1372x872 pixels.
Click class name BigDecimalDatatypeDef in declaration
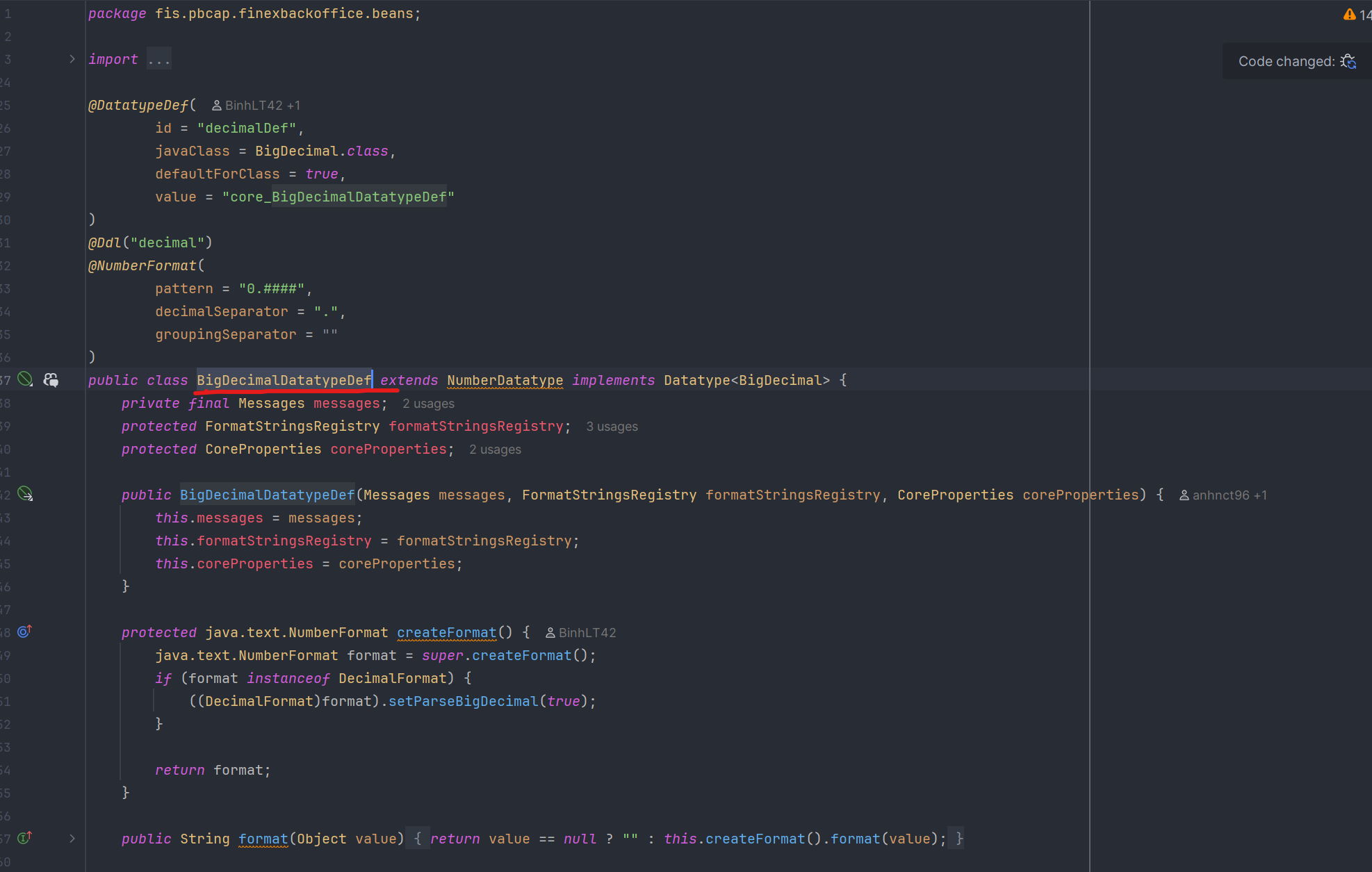point(284,380)
